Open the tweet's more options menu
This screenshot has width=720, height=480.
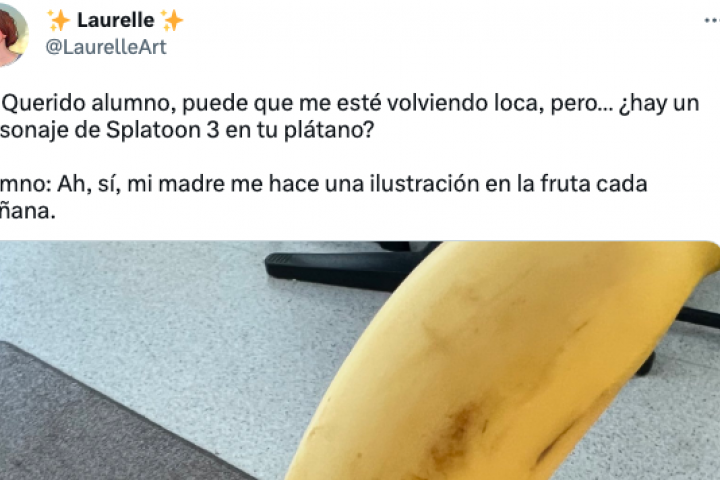pyautogui.click(x=712, y=20)
